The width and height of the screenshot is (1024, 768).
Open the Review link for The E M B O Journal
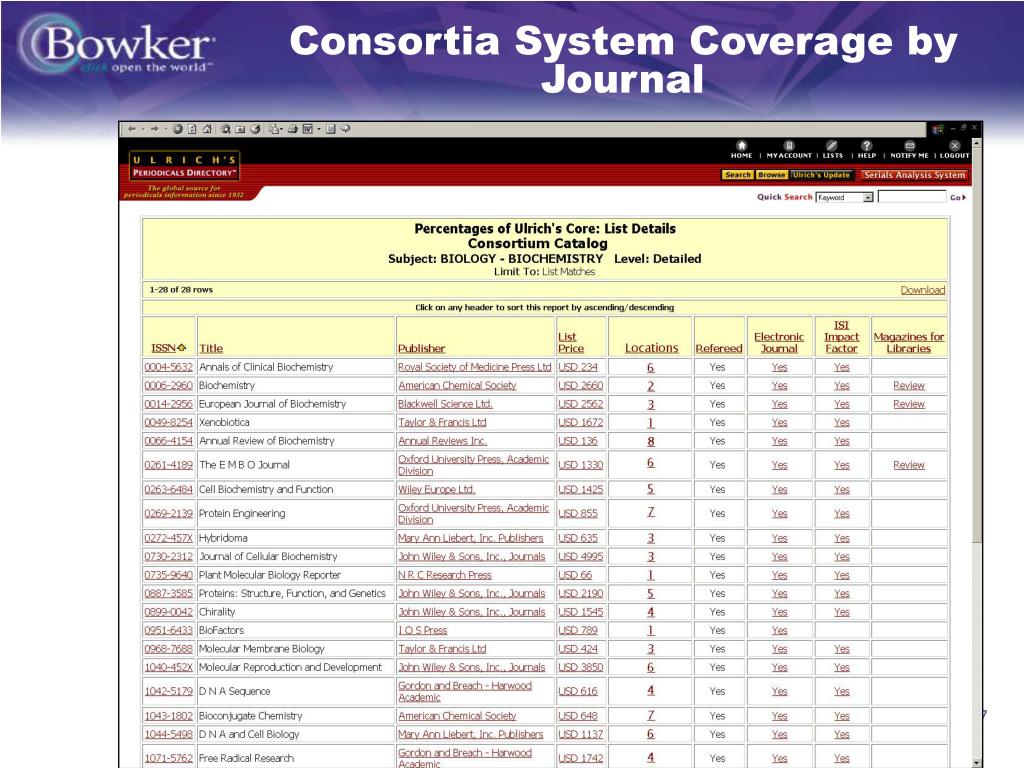908,464
